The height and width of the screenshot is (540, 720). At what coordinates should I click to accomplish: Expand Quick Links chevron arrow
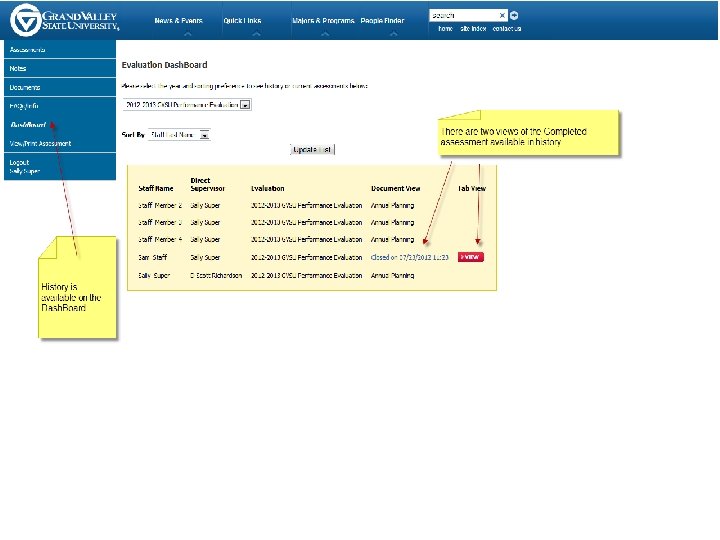pyautogui.click(x=256, y=34)
